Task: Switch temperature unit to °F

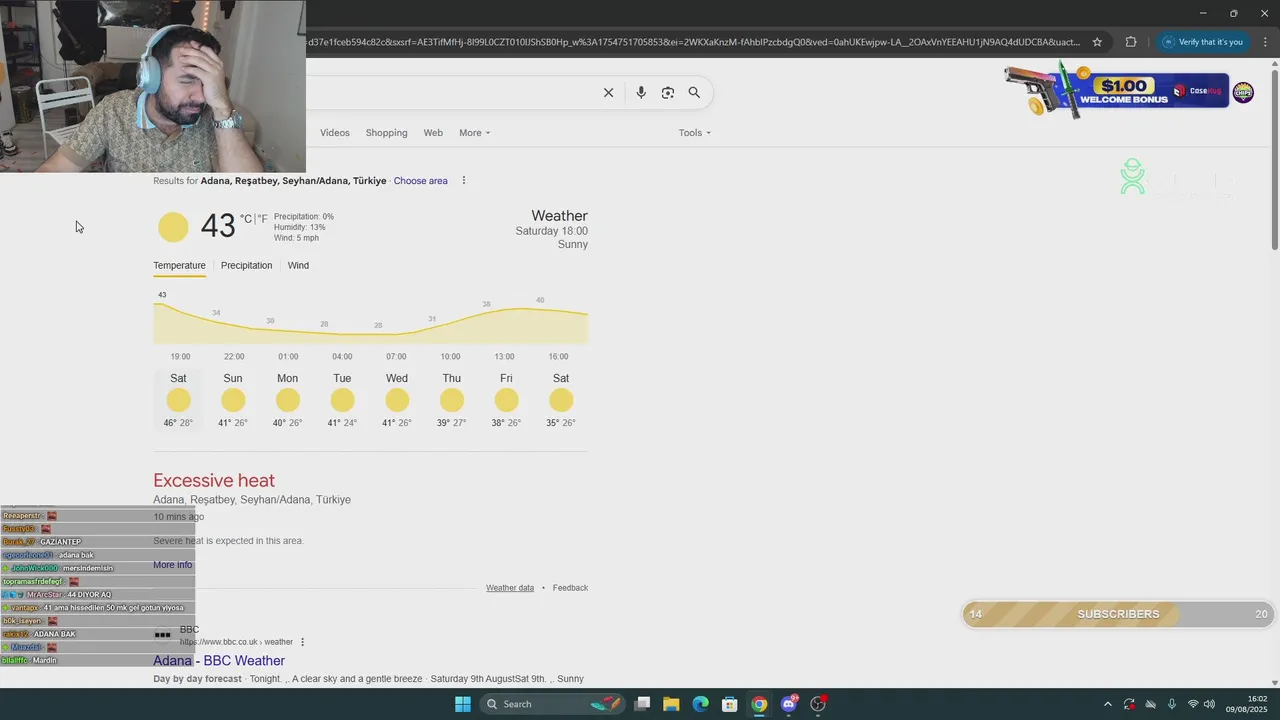Action: (x=263, y=219)
